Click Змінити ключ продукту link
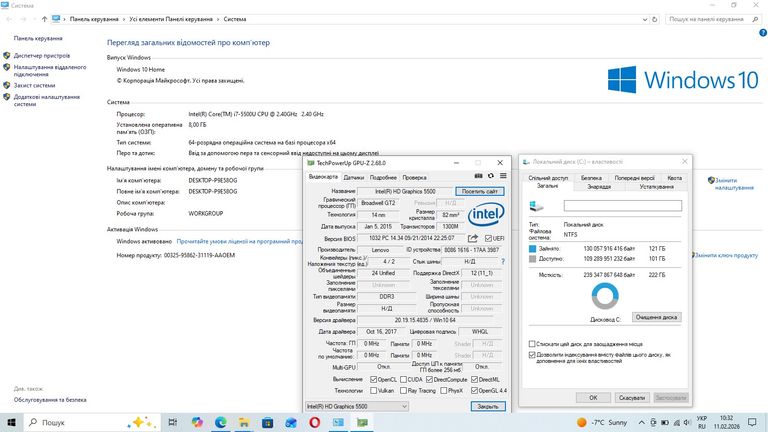Image resolution: width=768 pixels, height=432 pixels. (x=726, y=255)
